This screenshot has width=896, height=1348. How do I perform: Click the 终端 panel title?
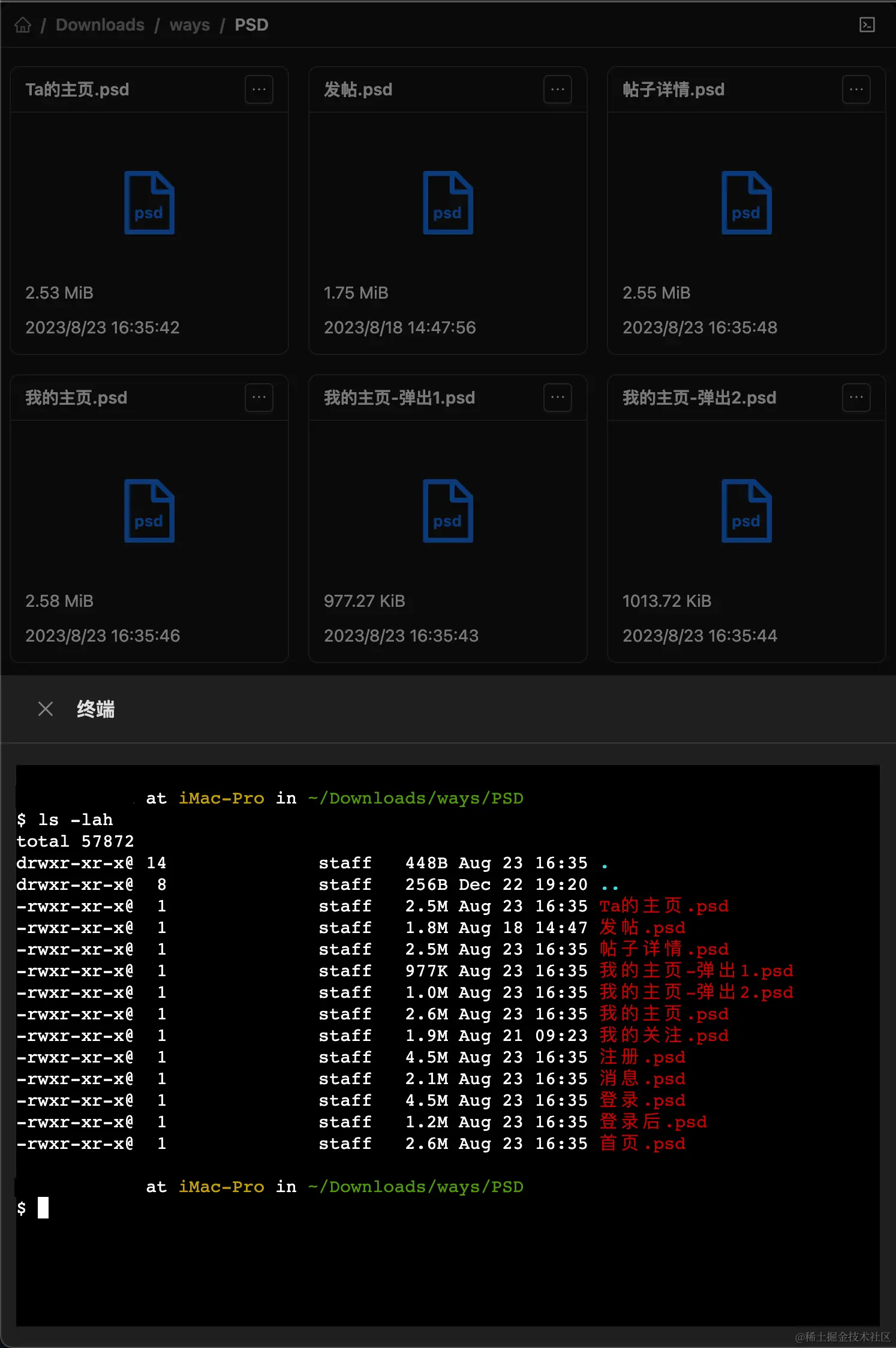click(x=95, y=709)
